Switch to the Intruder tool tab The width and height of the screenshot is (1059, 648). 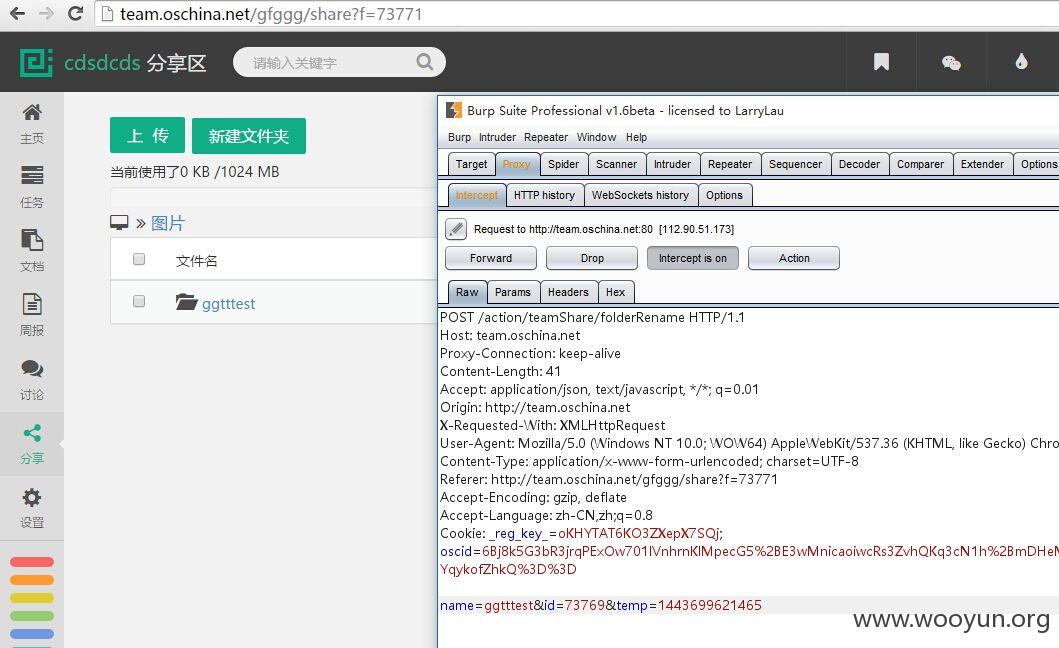[x=672, y=164]
